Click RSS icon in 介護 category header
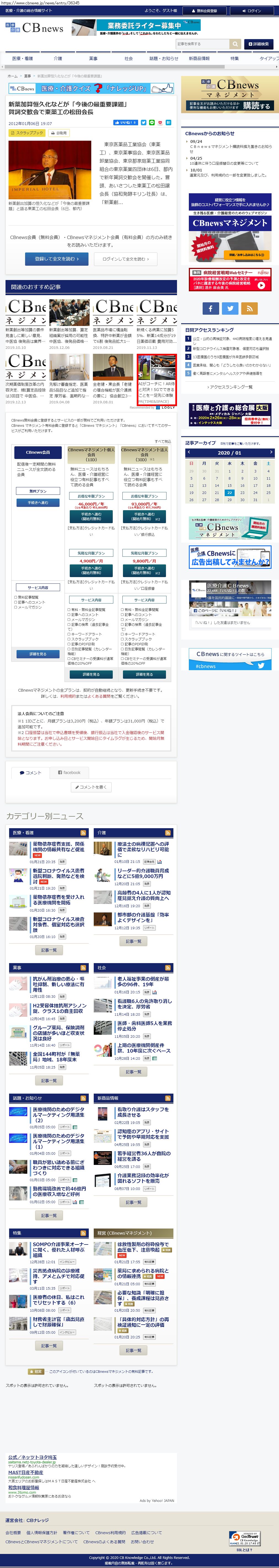The image size is (279, 1568). 168,833
